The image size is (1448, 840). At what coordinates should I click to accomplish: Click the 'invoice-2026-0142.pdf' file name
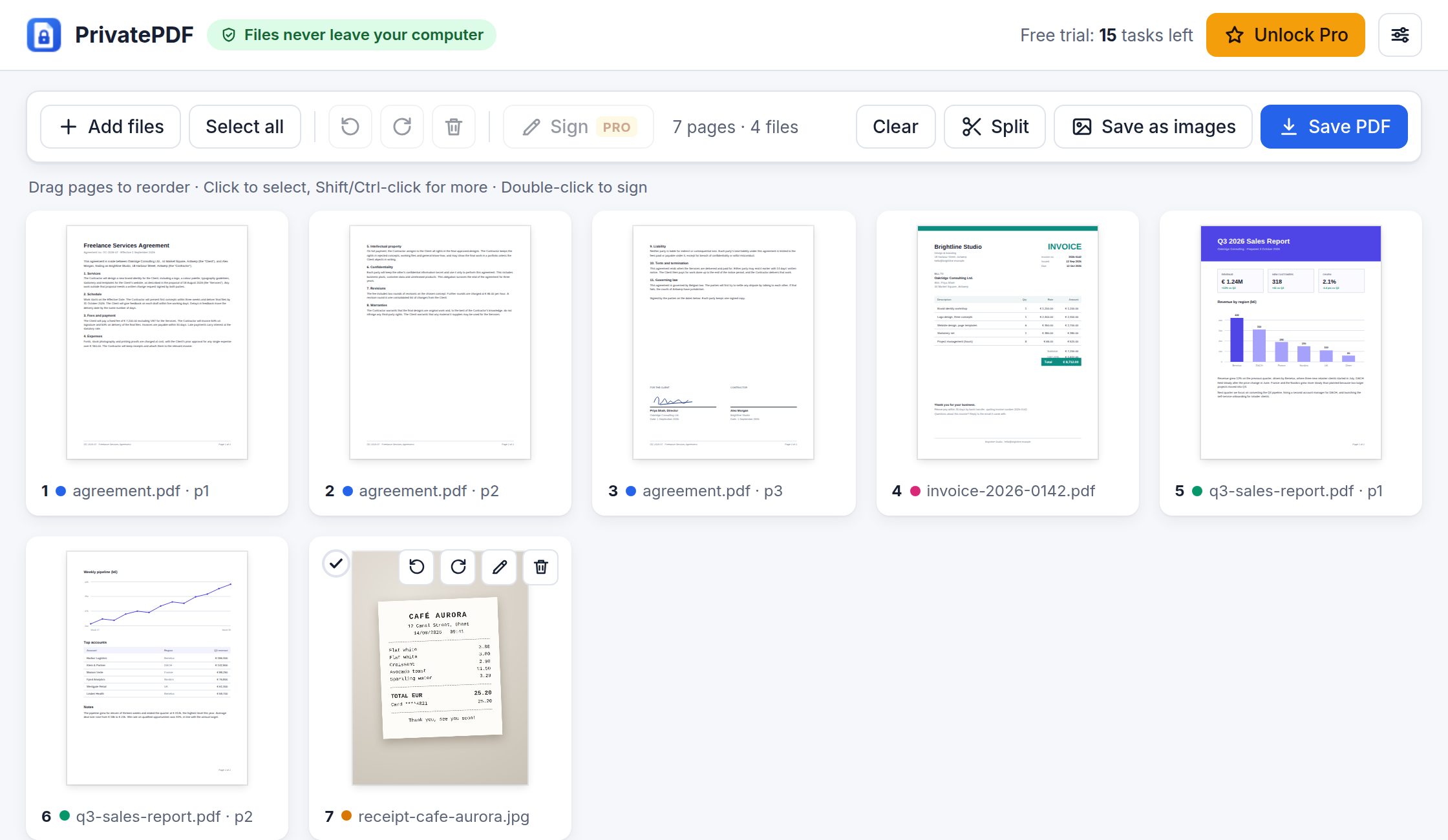click(x=1010, y=491)
